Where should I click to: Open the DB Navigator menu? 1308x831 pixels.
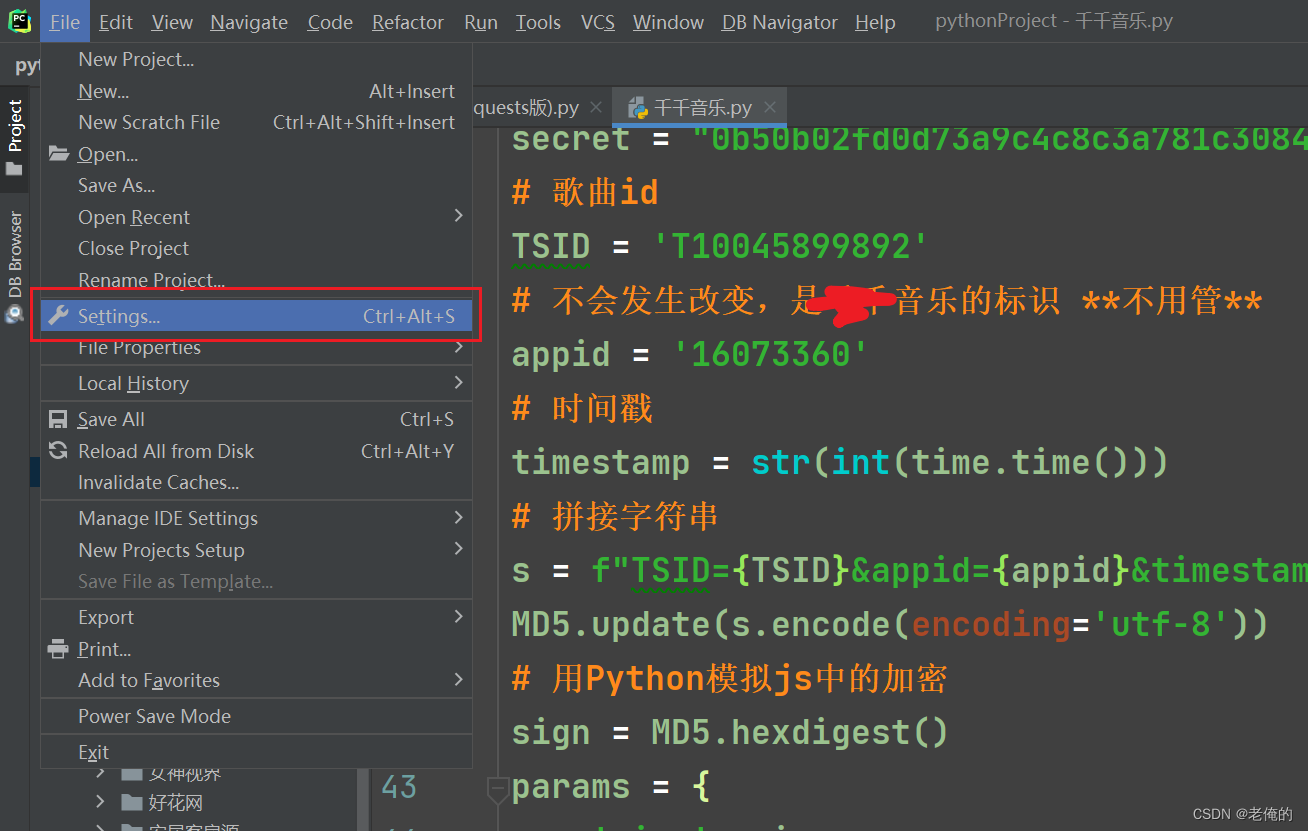pyautogui.click(x=780, y=22)
